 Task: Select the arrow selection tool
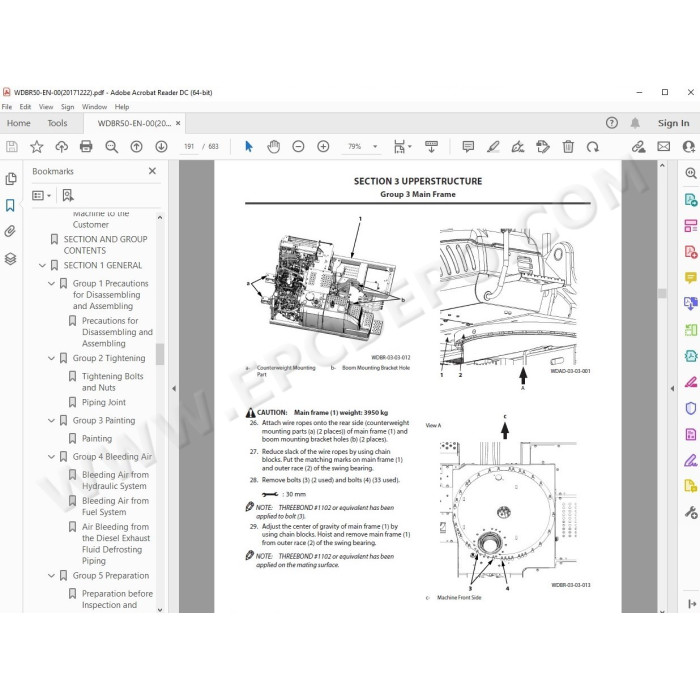(249, 146)
